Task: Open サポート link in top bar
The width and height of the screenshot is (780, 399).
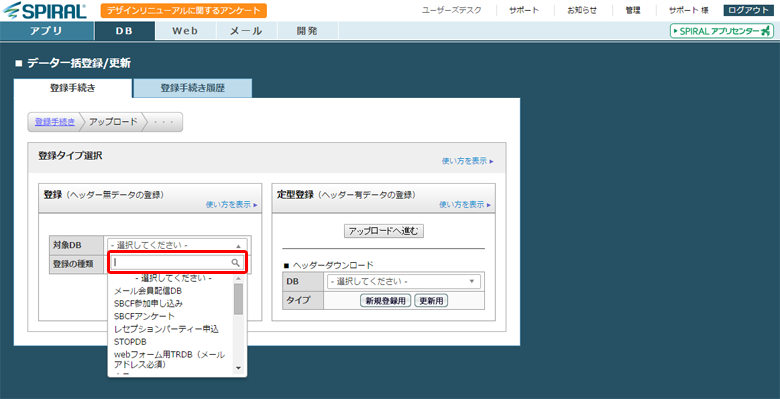Action: click(x=524, y=10)
